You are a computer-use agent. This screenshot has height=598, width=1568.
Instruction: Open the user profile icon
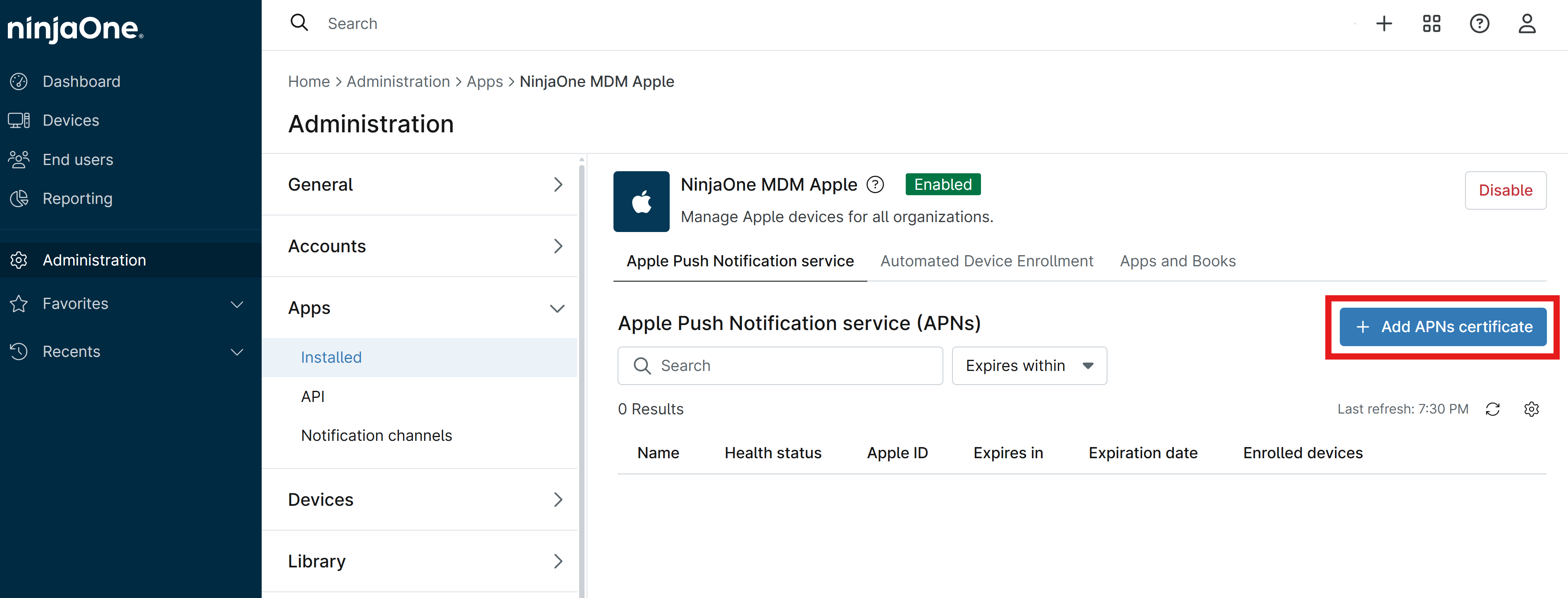(x=1527, y=24)
